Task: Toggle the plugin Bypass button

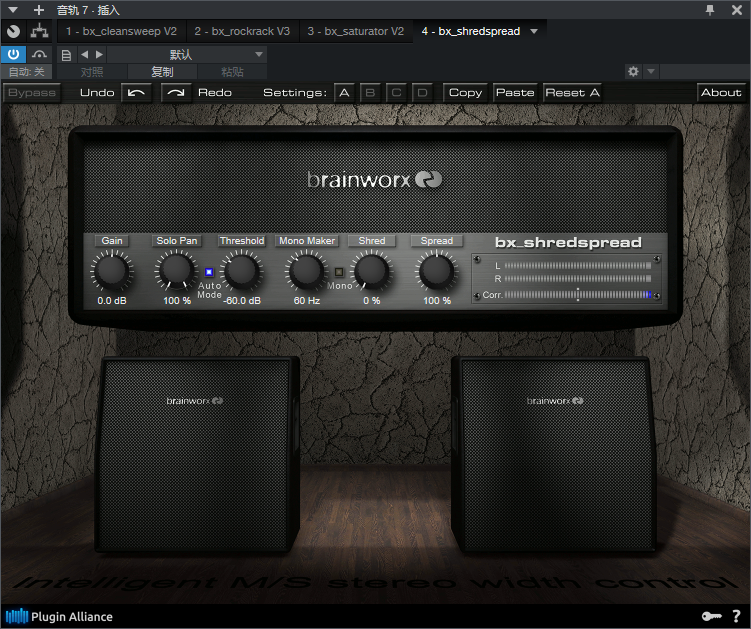Action: (x=32, y=92)
